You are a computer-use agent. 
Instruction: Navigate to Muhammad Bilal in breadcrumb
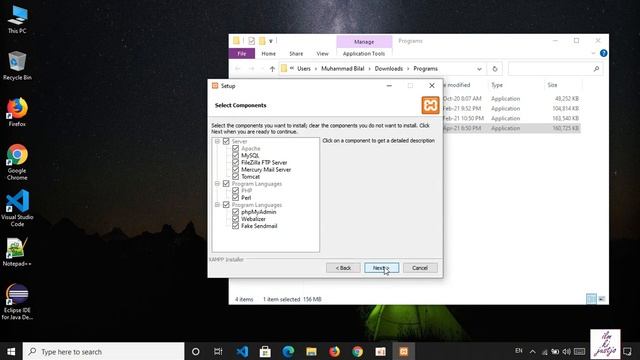[x=342, y=69]
